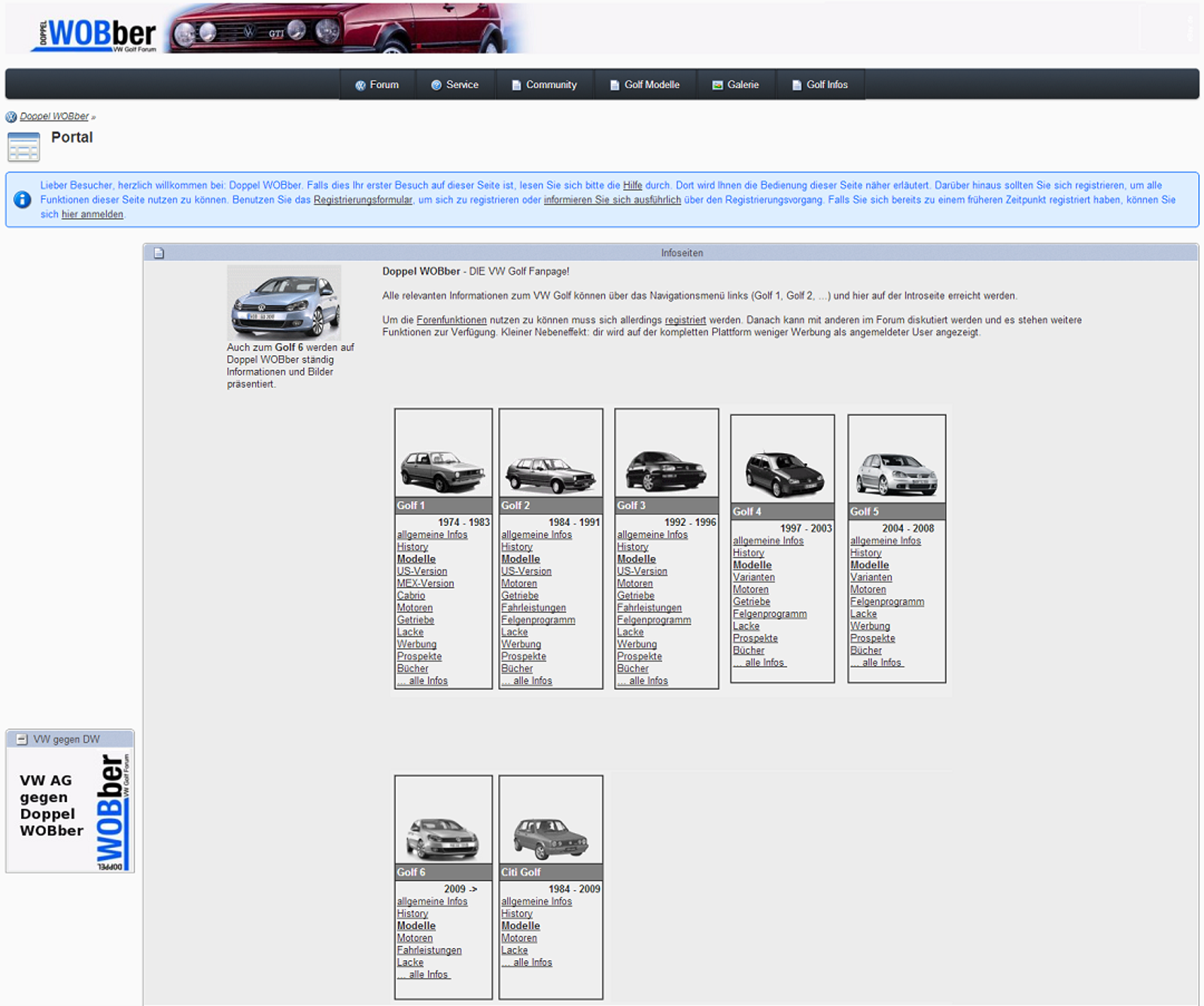Open Golf 4 Motoren link
Image resolution: width=1204 pixels, height=1006 pixels.
[751, 590]
